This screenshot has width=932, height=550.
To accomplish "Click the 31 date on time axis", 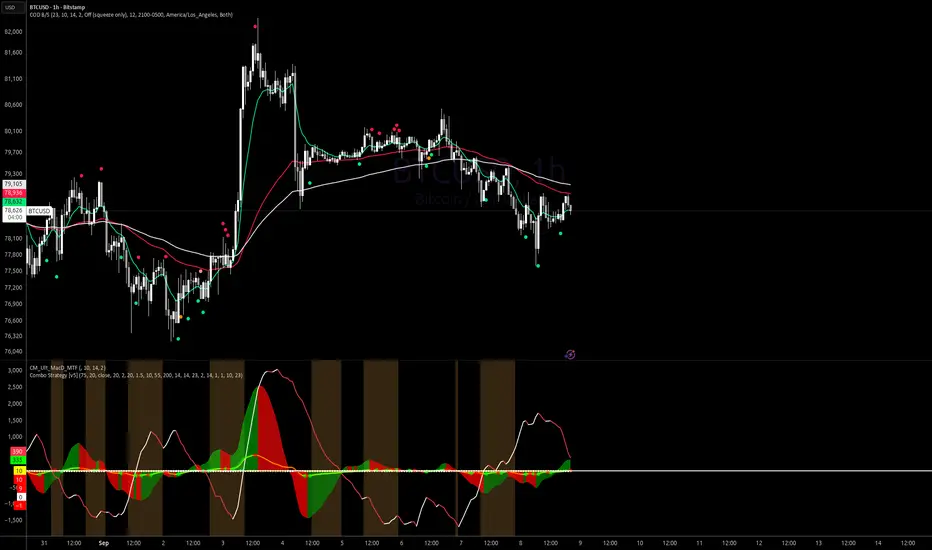I will point(44,543).
